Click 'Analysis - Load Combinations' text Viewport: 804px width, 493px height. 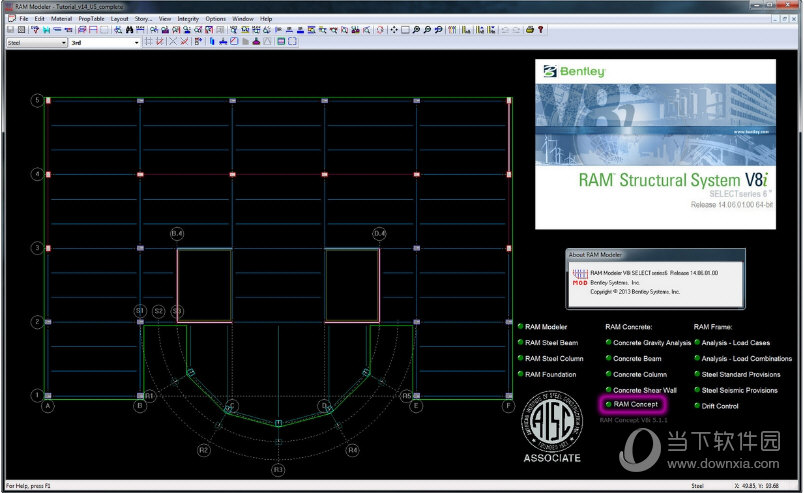[x=747, y=359]
